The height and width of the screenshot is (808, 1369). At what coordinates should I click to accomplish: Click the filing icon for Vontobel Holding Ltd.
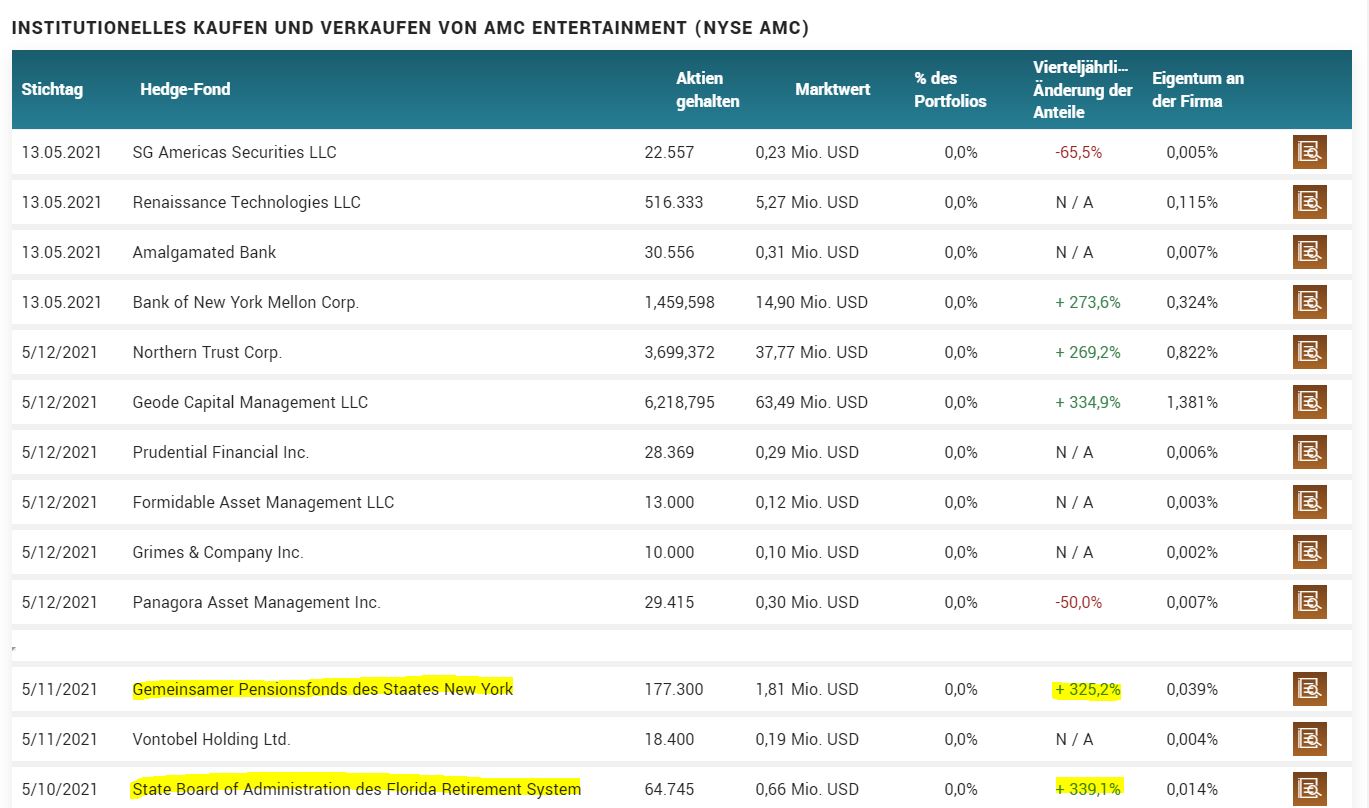[x=1310, y=739]
